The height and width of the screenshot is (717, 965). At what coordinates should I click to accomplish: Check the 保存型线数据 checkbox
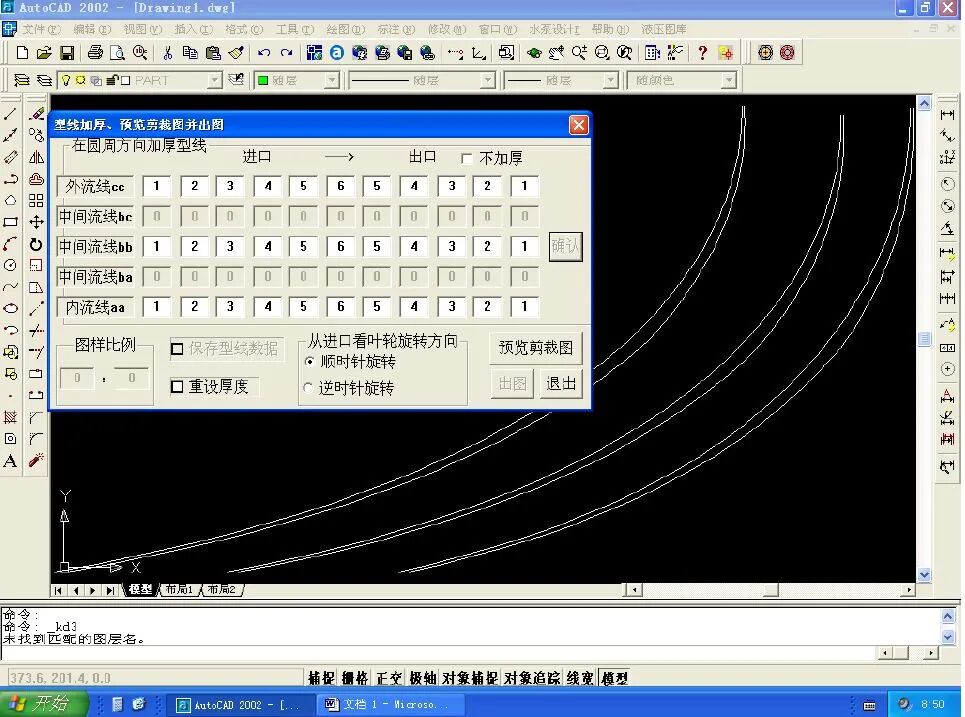tap(177, 349)
